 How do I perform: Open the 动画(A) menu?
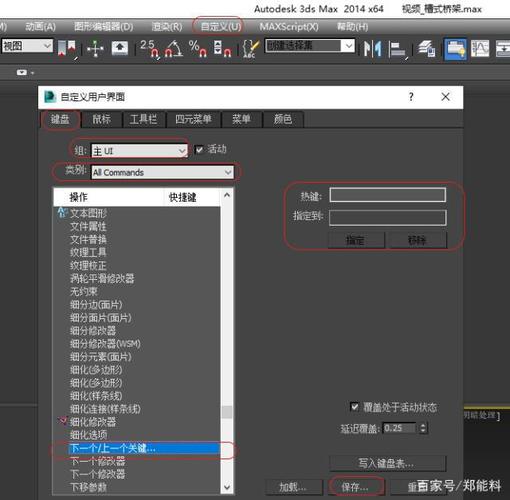[x=41, y=27]
